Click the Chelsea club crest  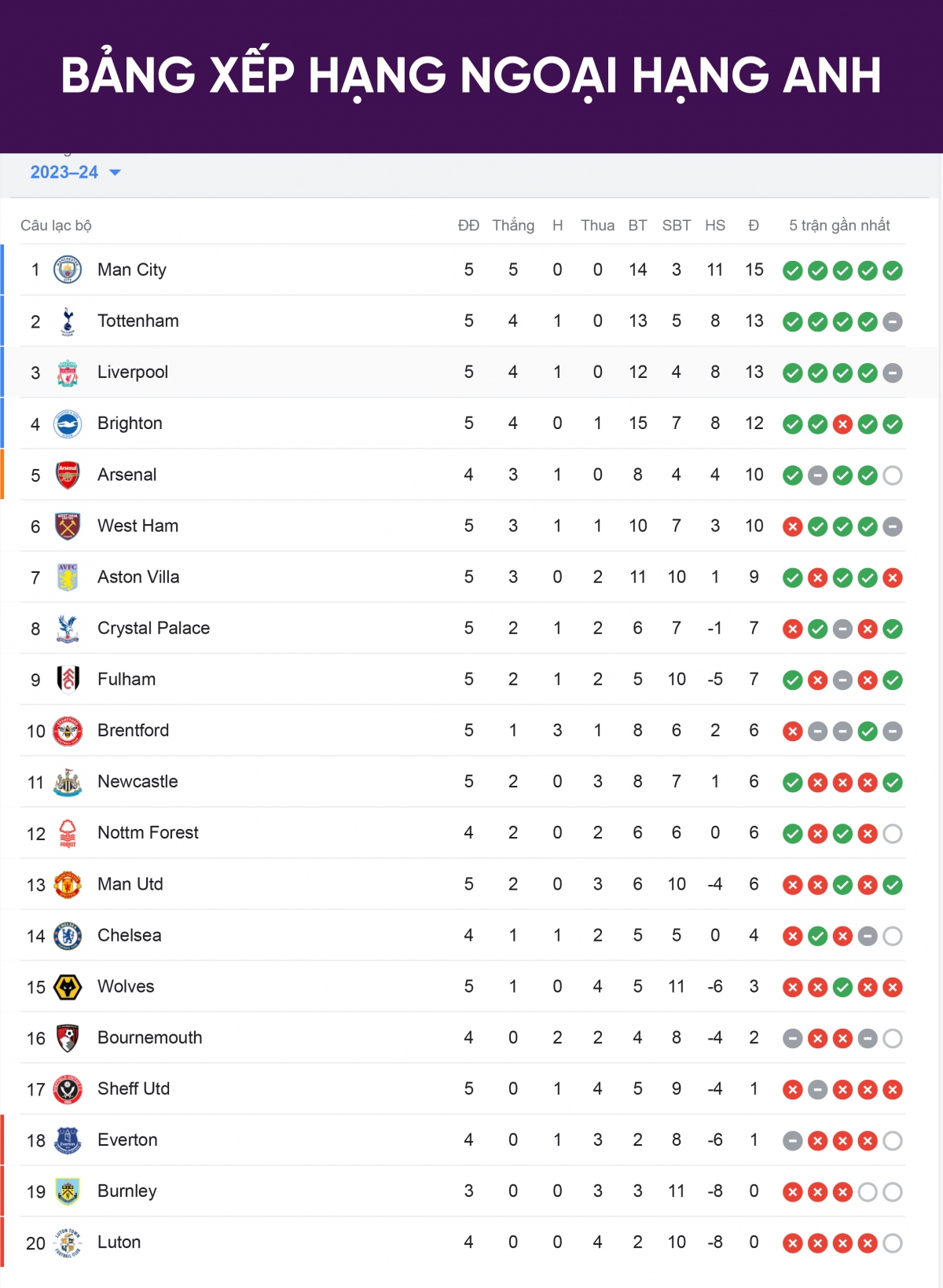coord(68,935)
